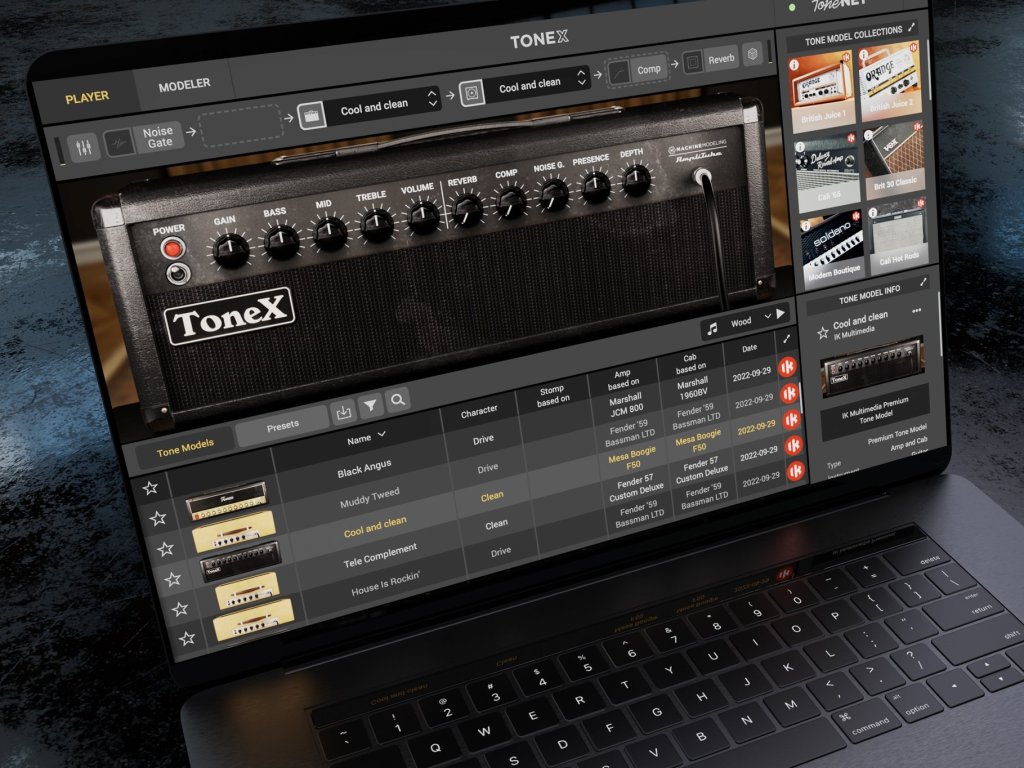The width and height of the screenshot is (1024, 768).
Task: Open the mixer faders icon
Action: 84,148
